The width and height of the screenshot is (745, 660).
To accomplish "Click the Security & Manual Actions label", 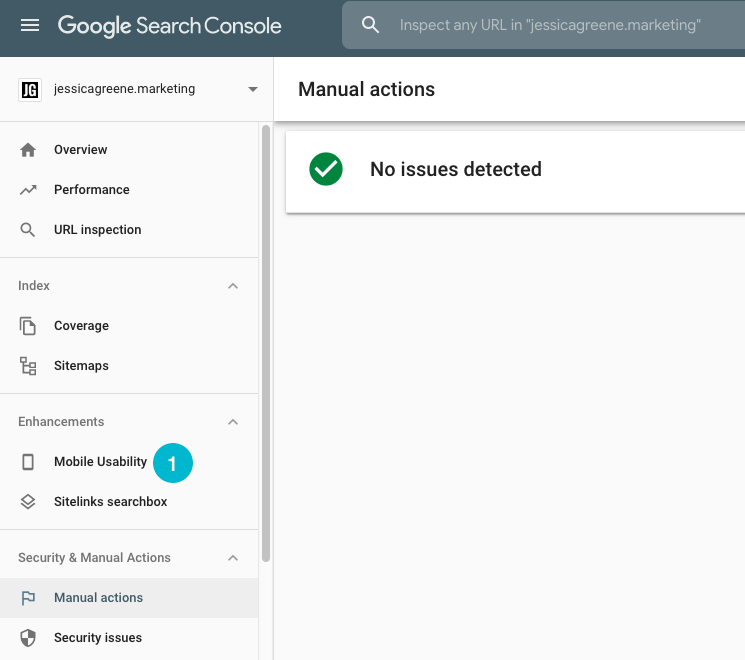I will 94,557.
